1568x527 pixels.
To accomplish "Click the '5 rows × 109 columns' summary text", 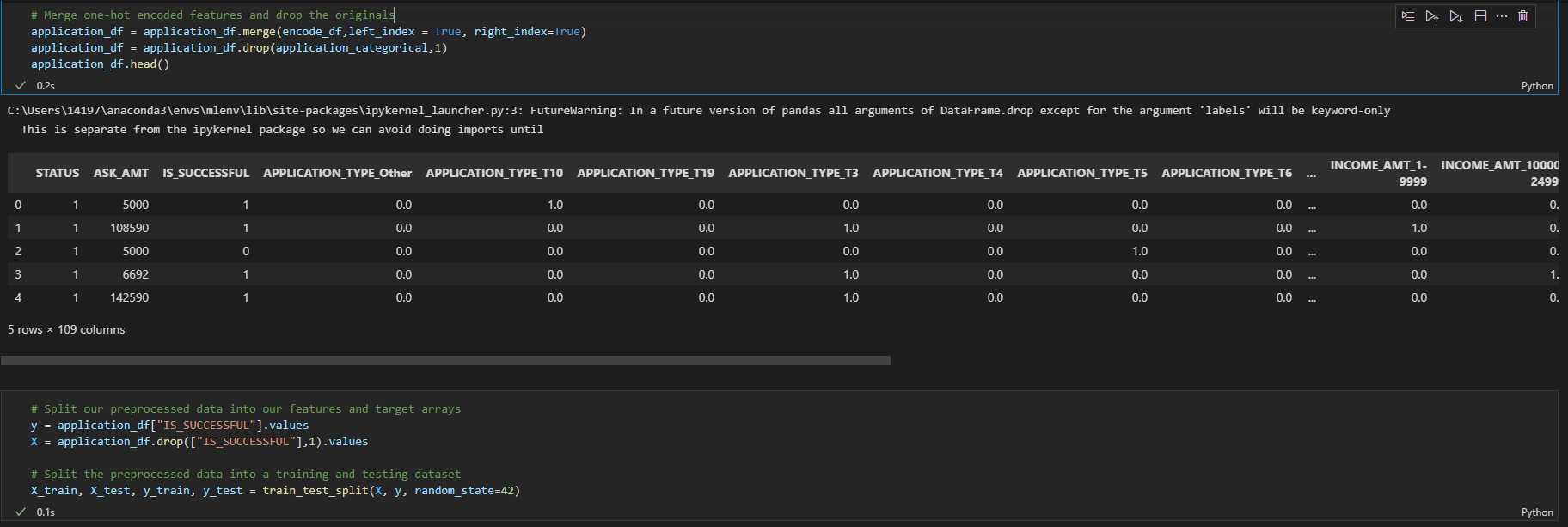I will pyautogui.click(x=66, y=329).
